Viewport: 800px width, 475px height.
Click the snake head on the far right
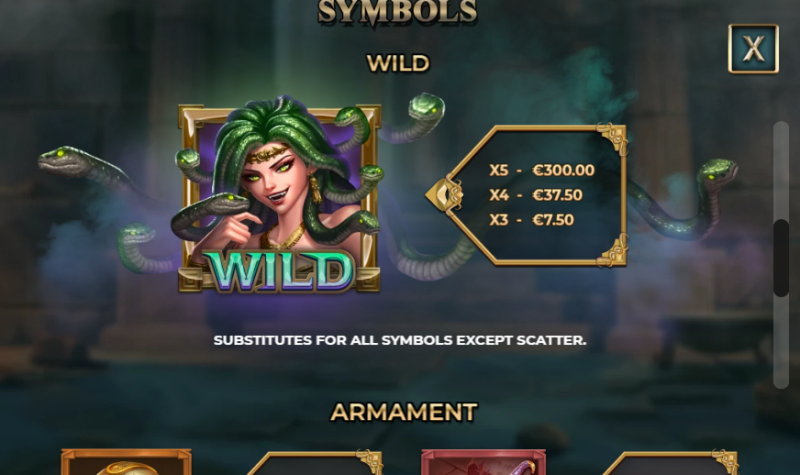717,170
